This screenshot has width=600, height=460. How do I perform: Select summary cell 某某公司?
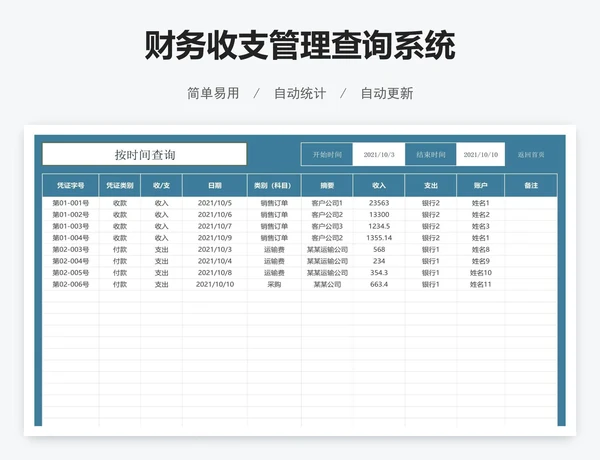pos(327,284)
